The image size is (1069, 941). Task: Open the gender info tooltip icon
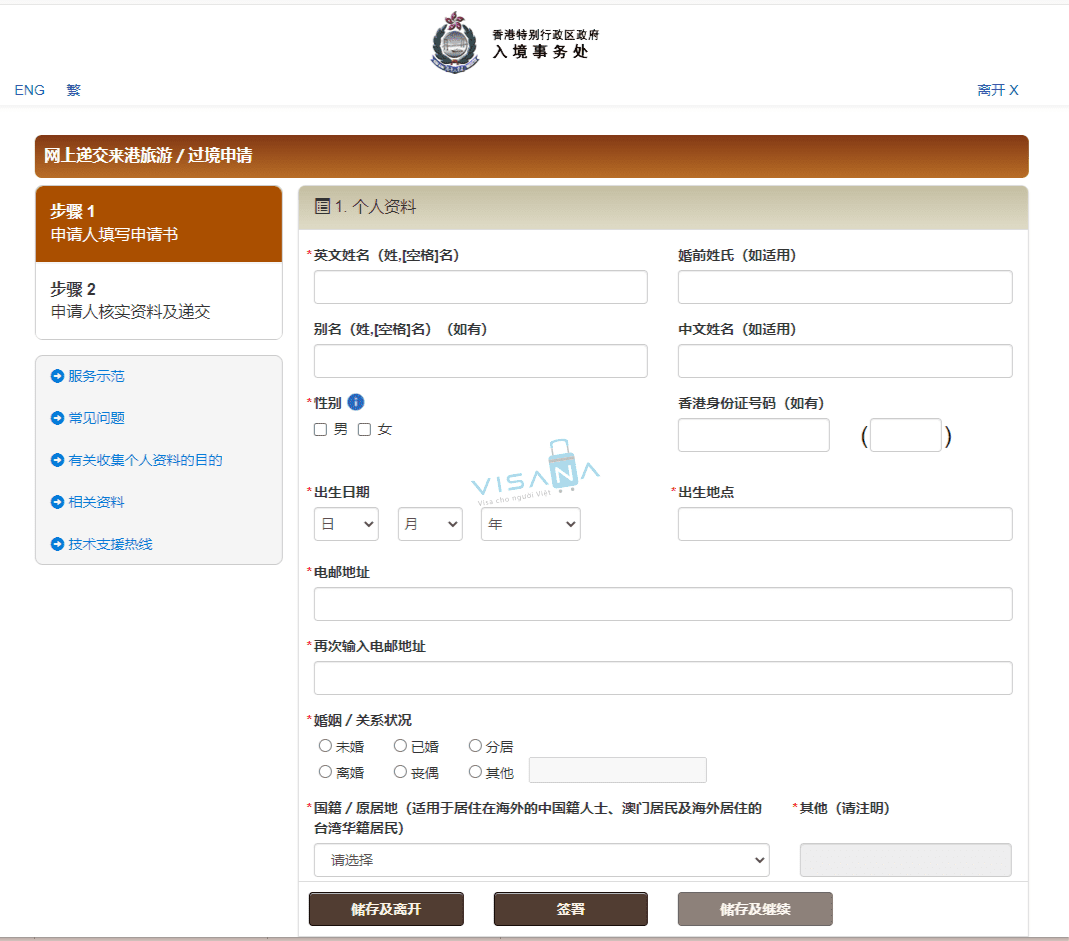pos(357,403)
